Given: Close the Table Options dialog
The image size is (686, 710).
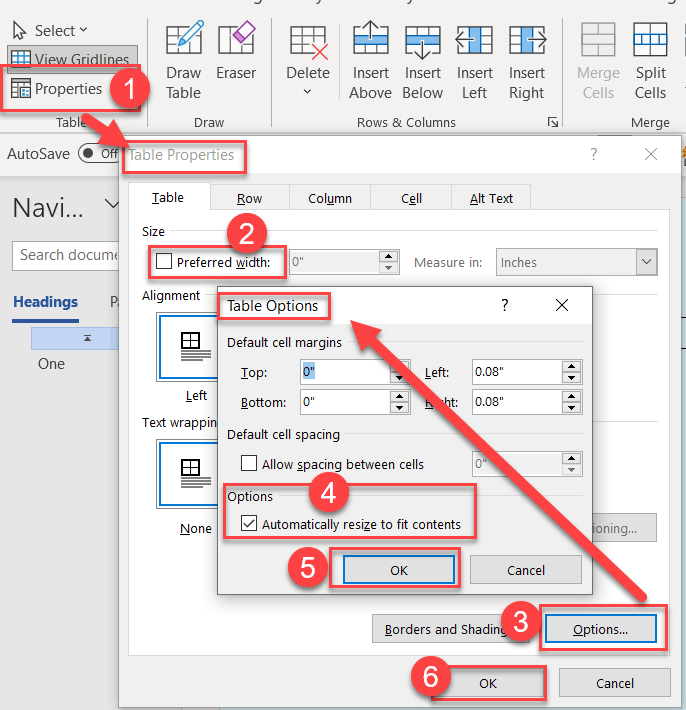Looking at the screenshot, I should 561,305.
